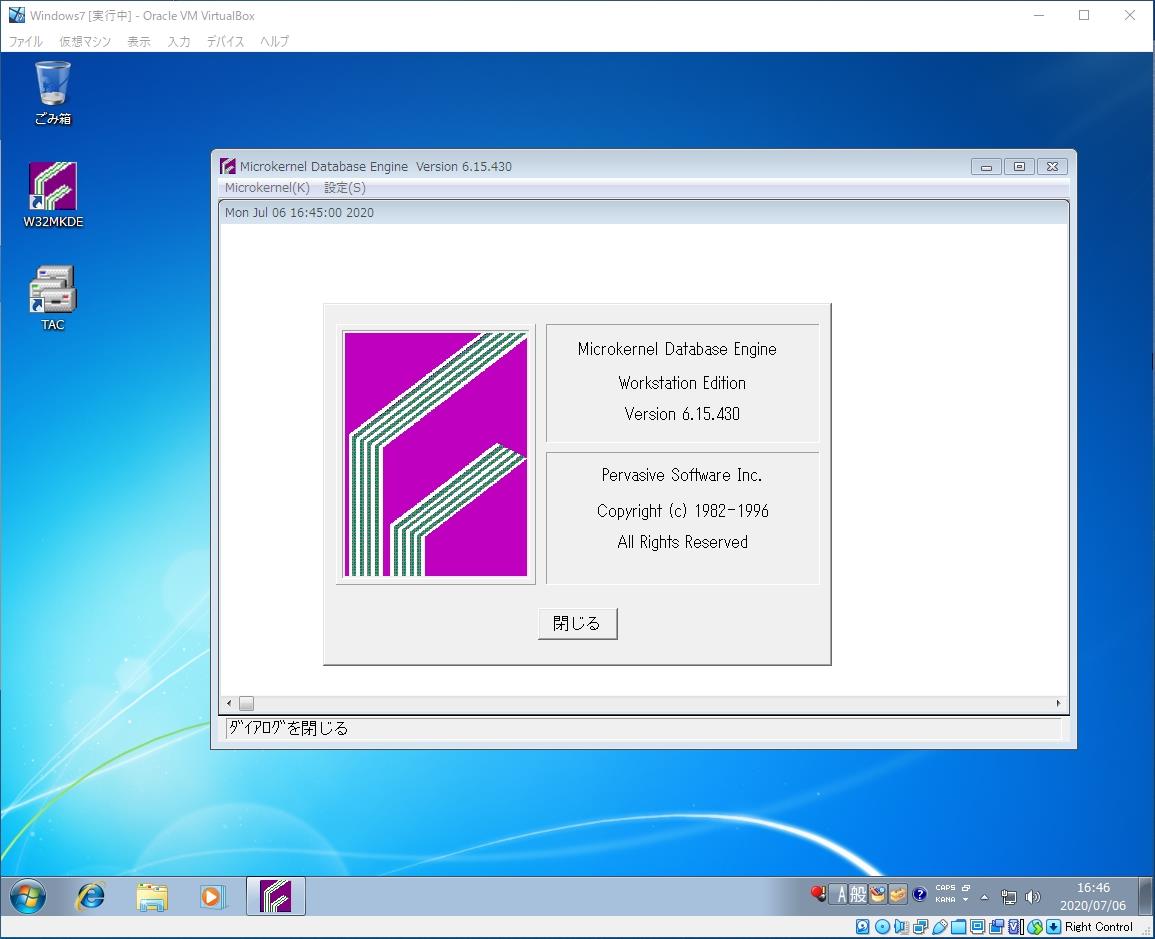Click the 'Right Control' host key label
Image resolution: width=1155 pixels, height=939 pixels.
(1098, 927)
